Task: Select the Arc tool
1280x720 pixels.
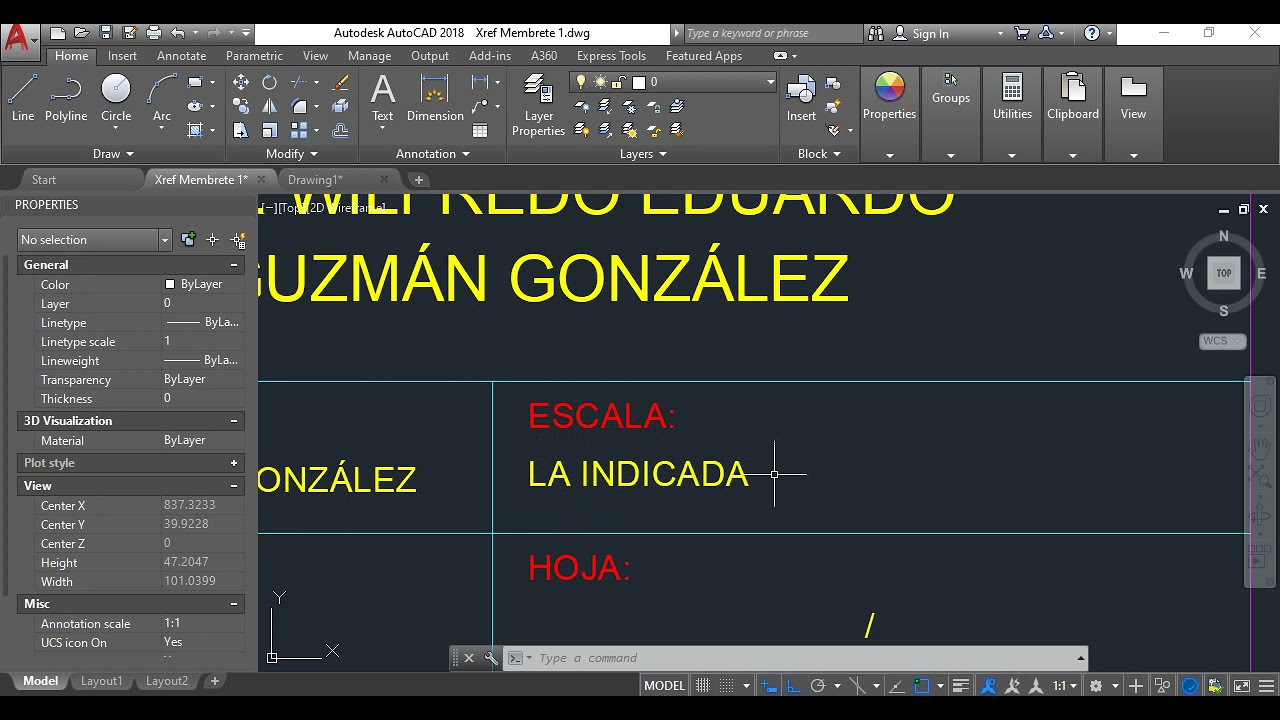Action: pyautogui.click(x=162, y=99)
